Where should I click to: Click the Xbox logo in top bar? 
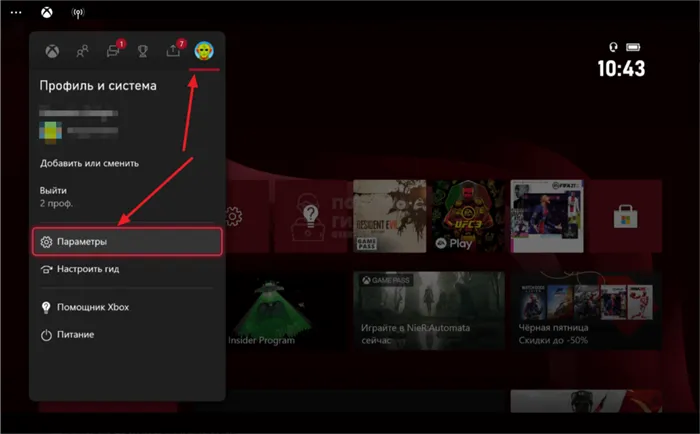click(x=47, y=12)
